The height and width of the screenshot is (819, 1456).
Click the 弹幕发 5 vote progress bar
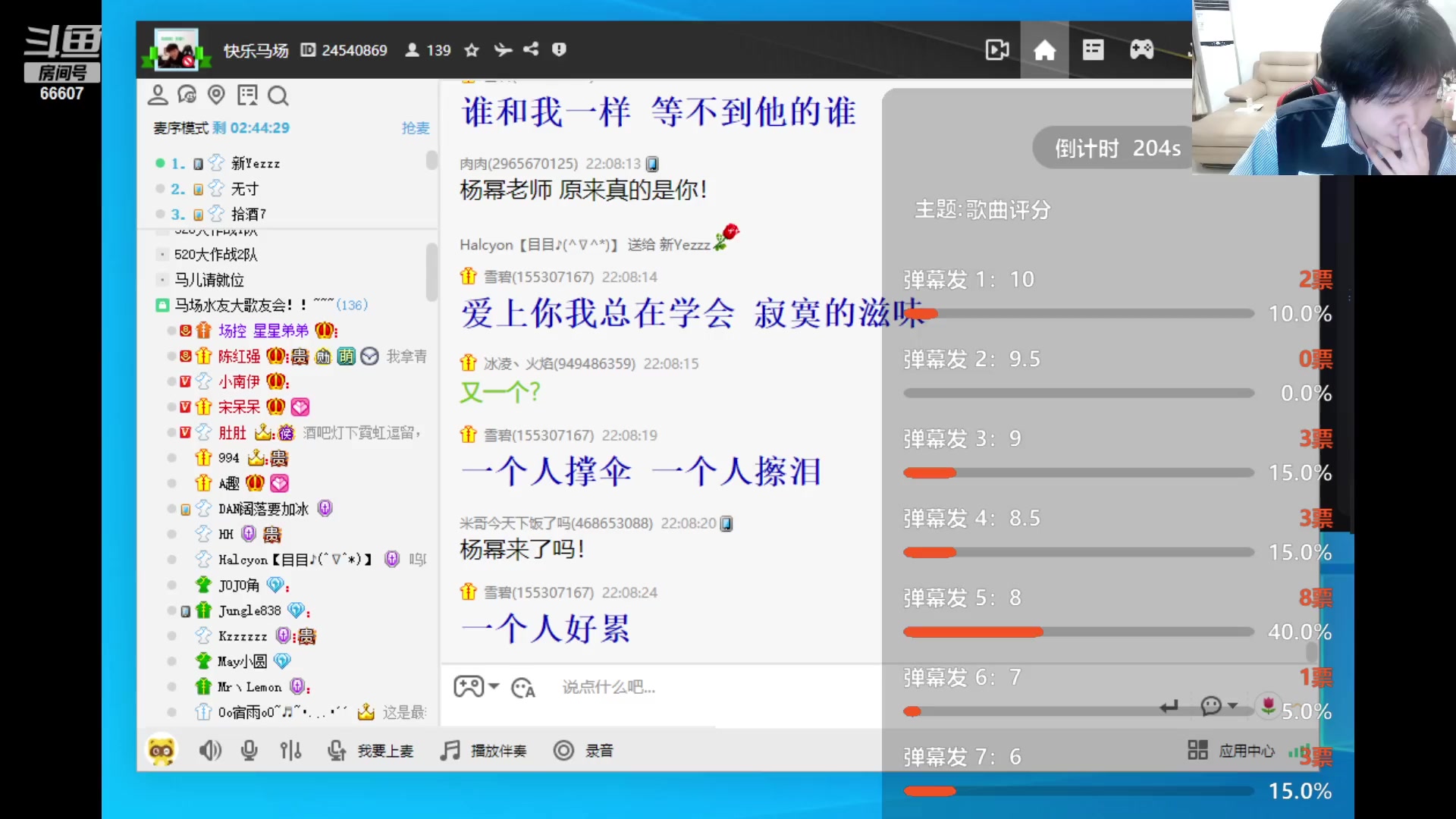pos(1078,632)
